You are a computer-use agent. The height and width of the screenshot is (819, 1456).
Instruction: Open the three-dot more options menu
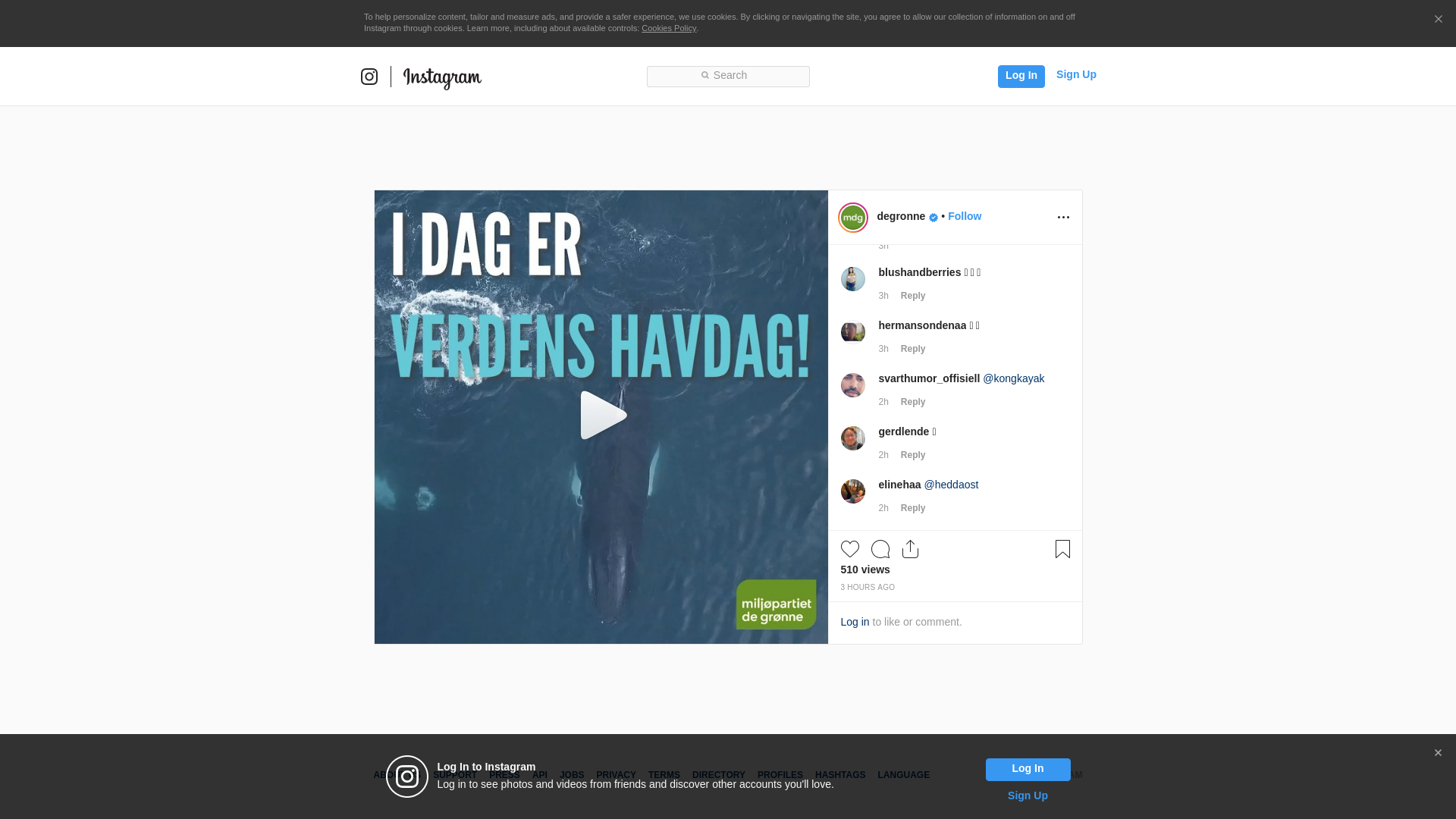1063,218
